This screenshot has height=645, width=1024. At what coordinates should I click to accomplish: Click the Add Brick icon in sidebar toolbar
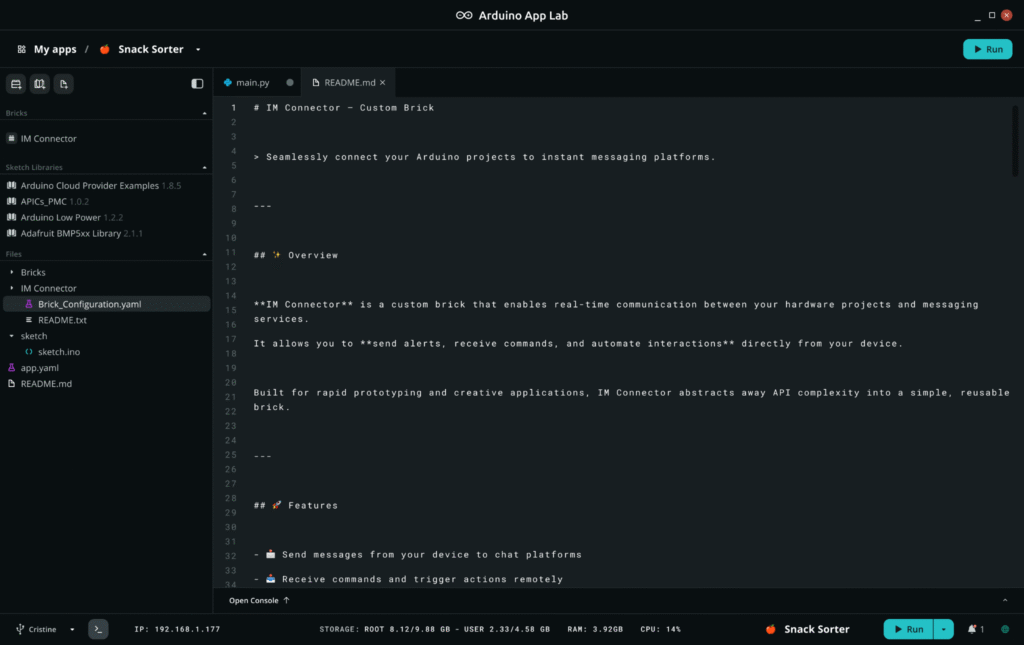point(16,84)
